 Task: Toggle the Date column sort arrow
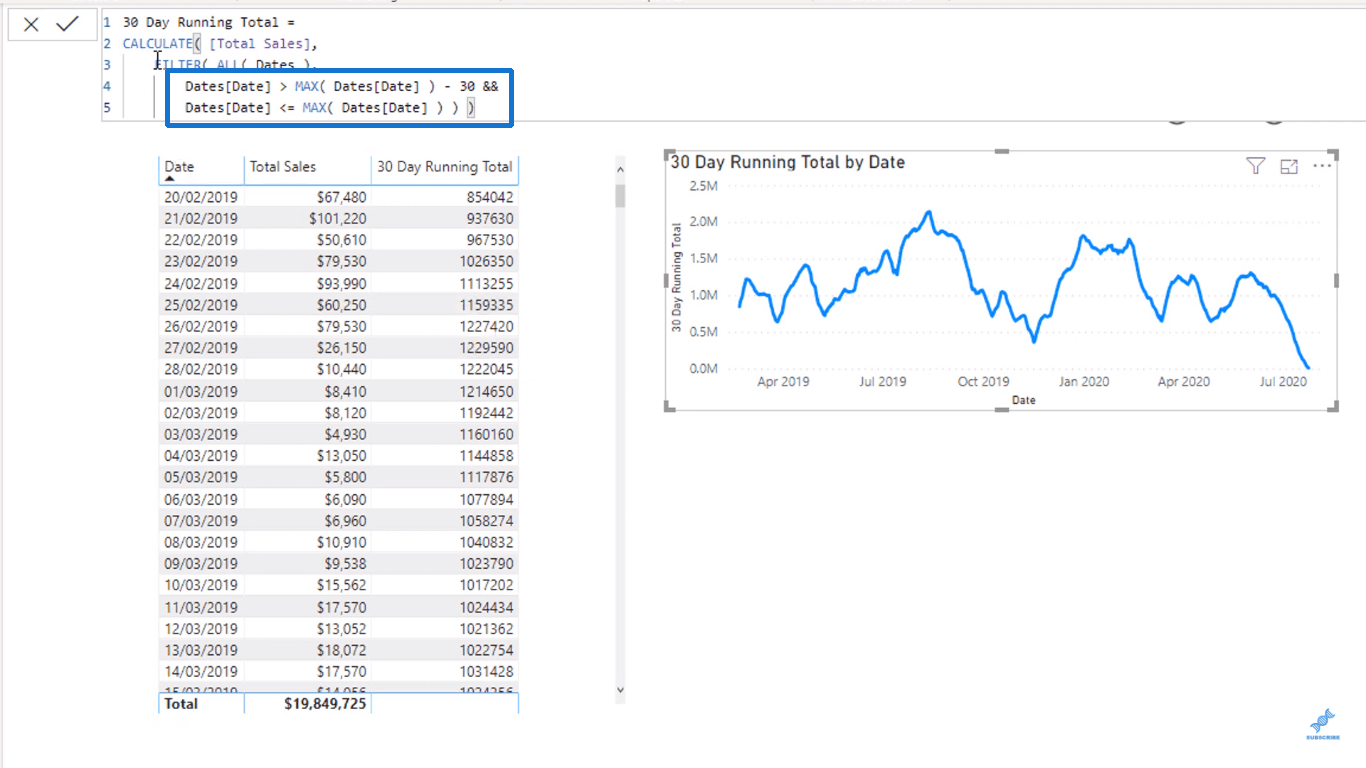[169, 179]
